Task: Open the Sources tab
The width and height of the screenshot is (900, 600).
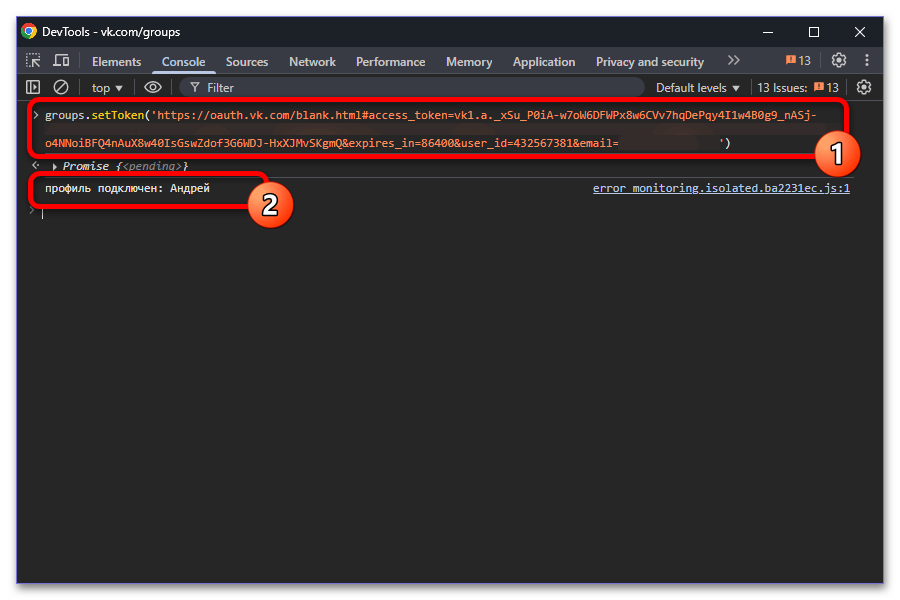Action: 247,62
